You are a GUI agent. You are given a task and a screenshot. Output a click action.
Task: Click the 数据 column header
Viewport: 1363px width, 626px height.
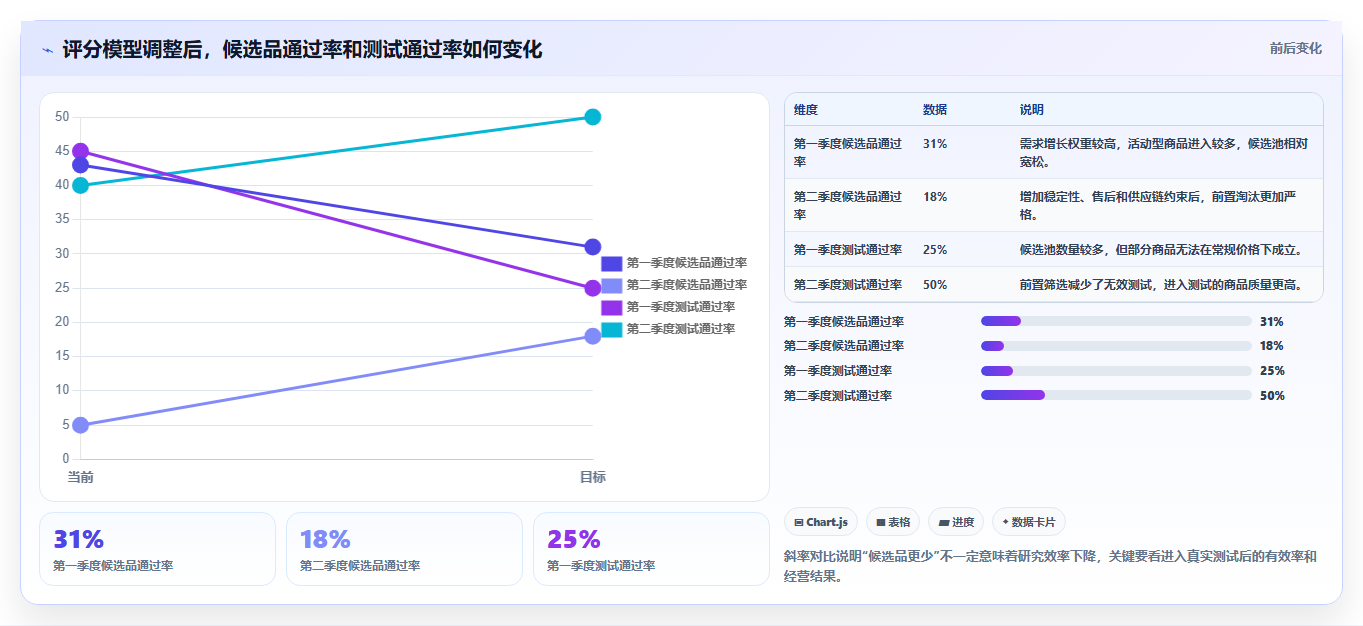tap(935, 110)
